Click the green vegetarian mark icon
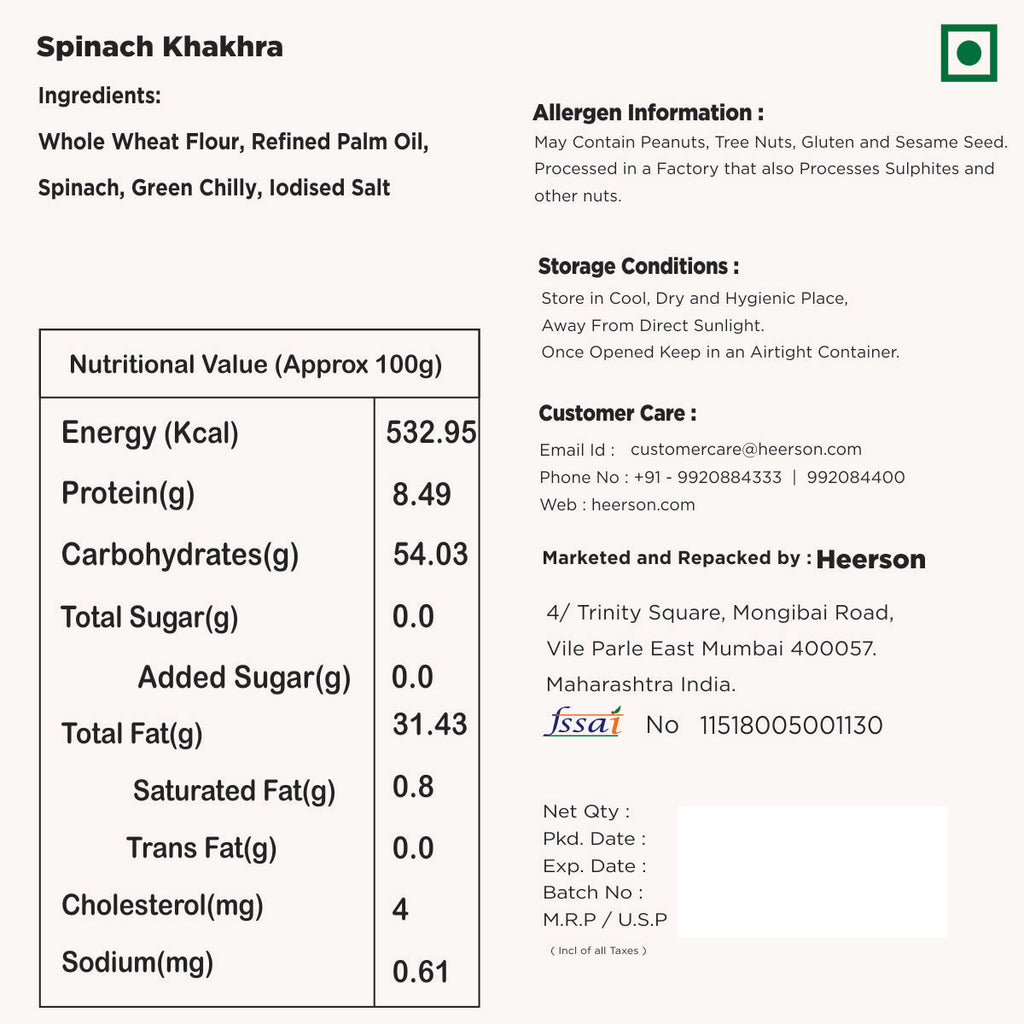The width and height of the screenshot is (1024, 1024). pyautogui.click(x=968, y=53)
